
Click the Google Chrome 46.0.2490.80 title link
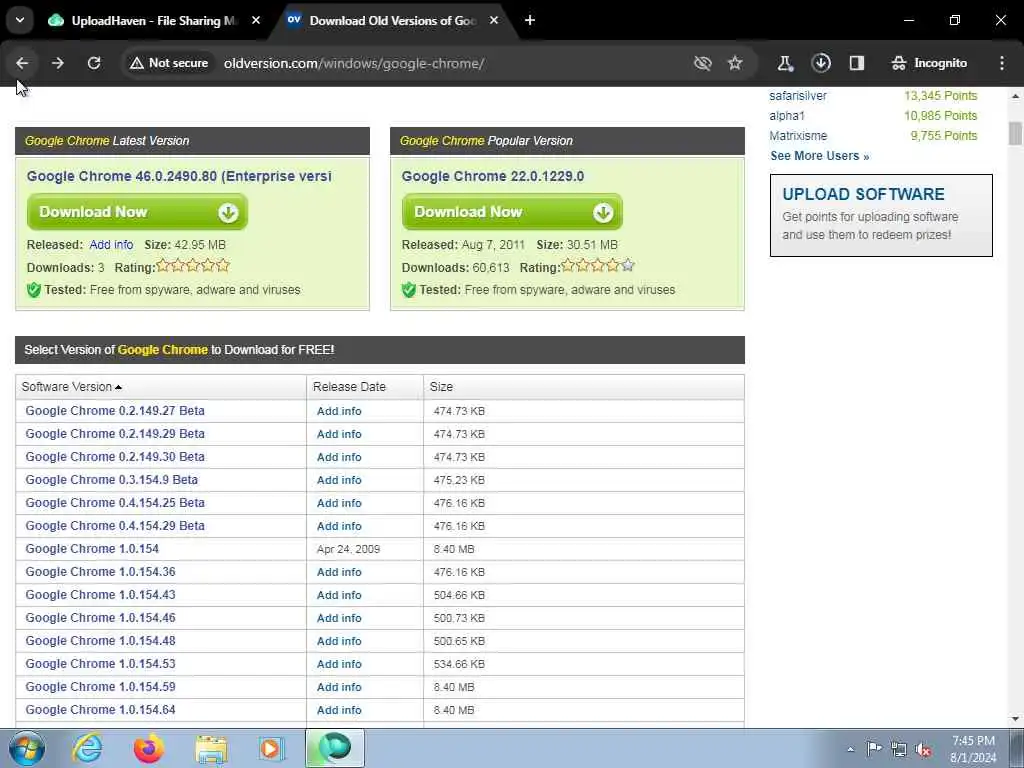tap(179, 176)
